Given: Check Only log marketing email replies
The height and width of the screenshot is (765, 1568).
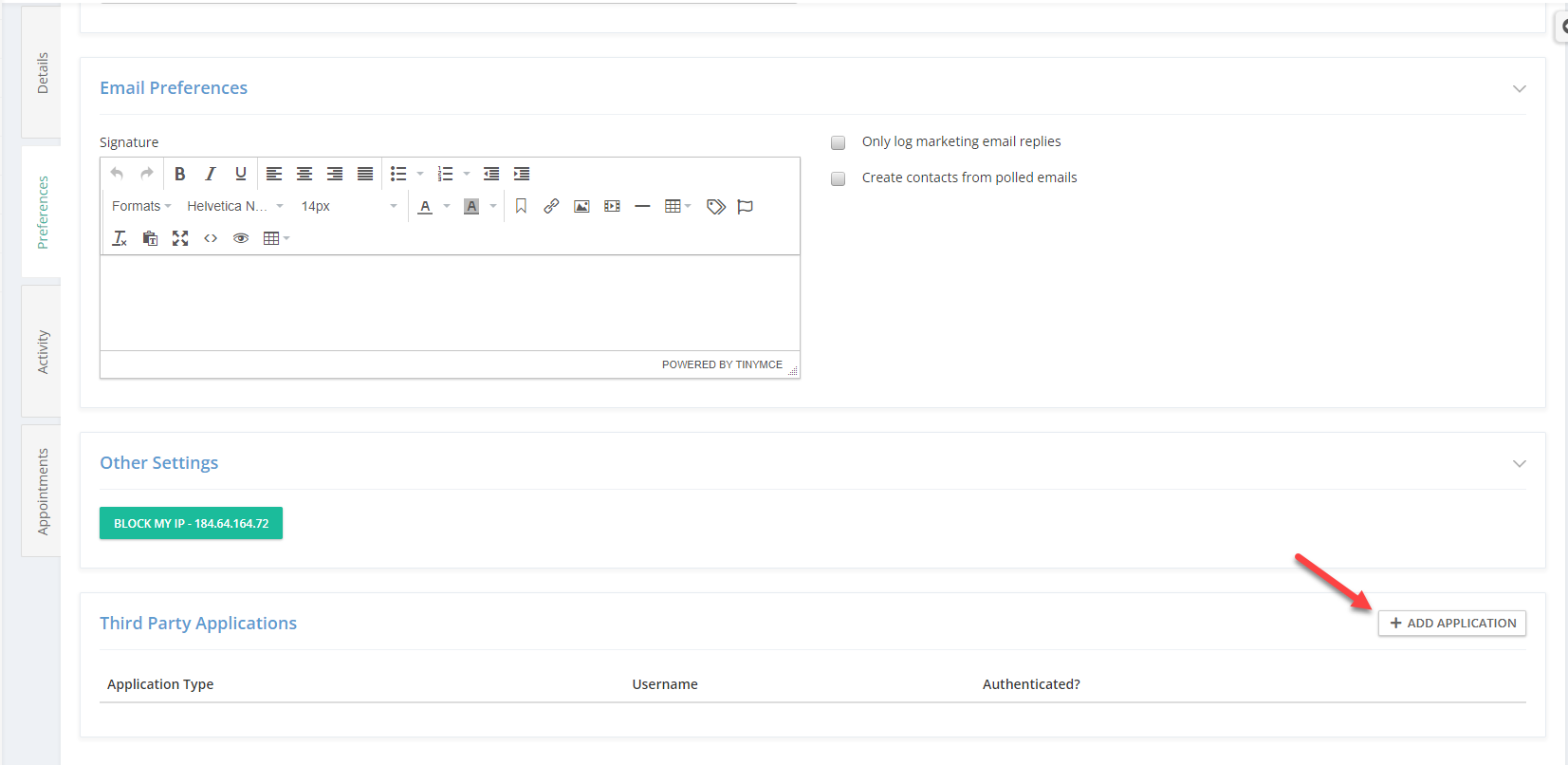Looking at the screenshot, I should click(x=839, y=142).
